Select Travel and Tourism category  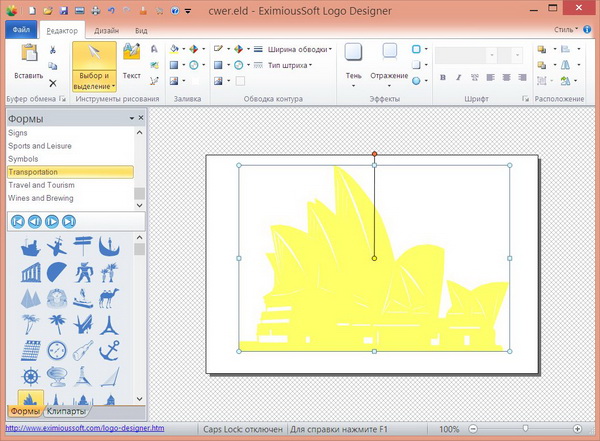41,185
